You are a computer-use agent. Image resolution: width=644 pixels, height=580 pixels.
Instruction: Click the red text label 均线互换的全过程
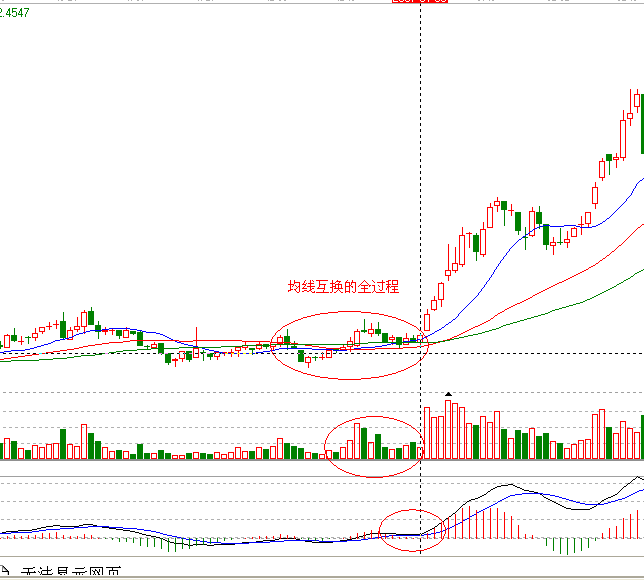pos(343,287)
